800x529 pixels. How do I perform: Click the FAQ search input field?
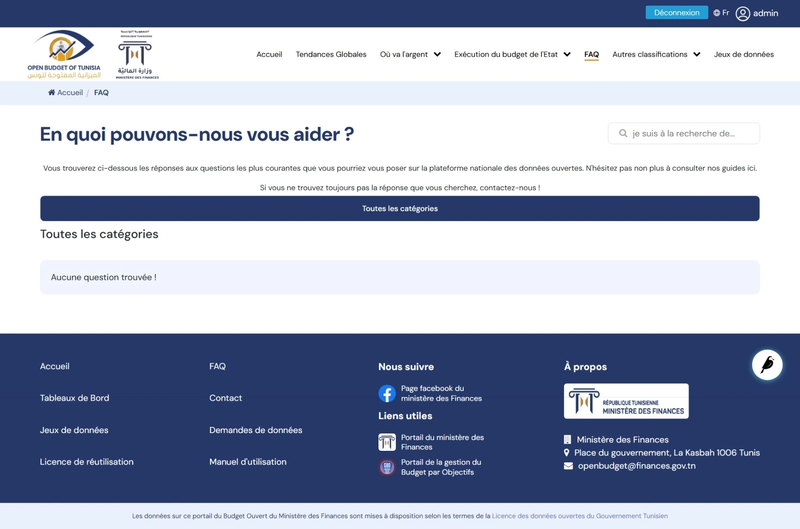pos(690,133)
